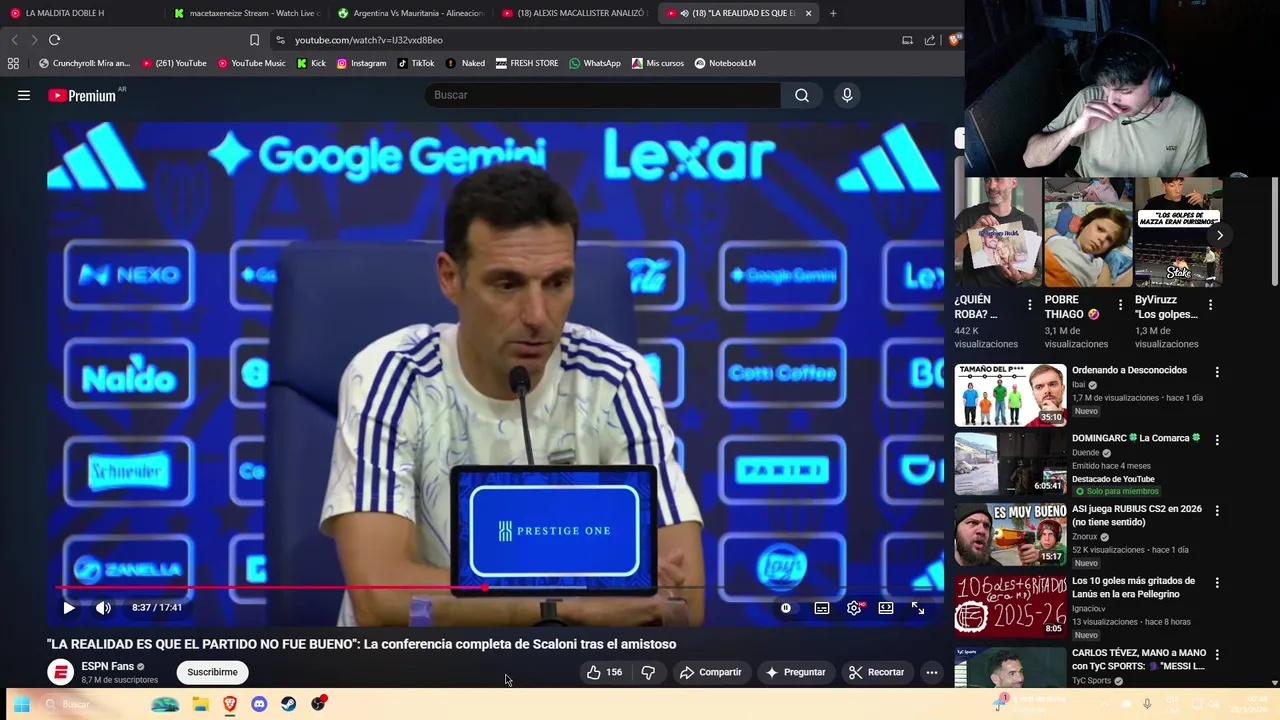Image resolution: width=1280 pixels, height=720 pixels.
Task: Open the NotebookLM bookmark
Action: (725, 63)
